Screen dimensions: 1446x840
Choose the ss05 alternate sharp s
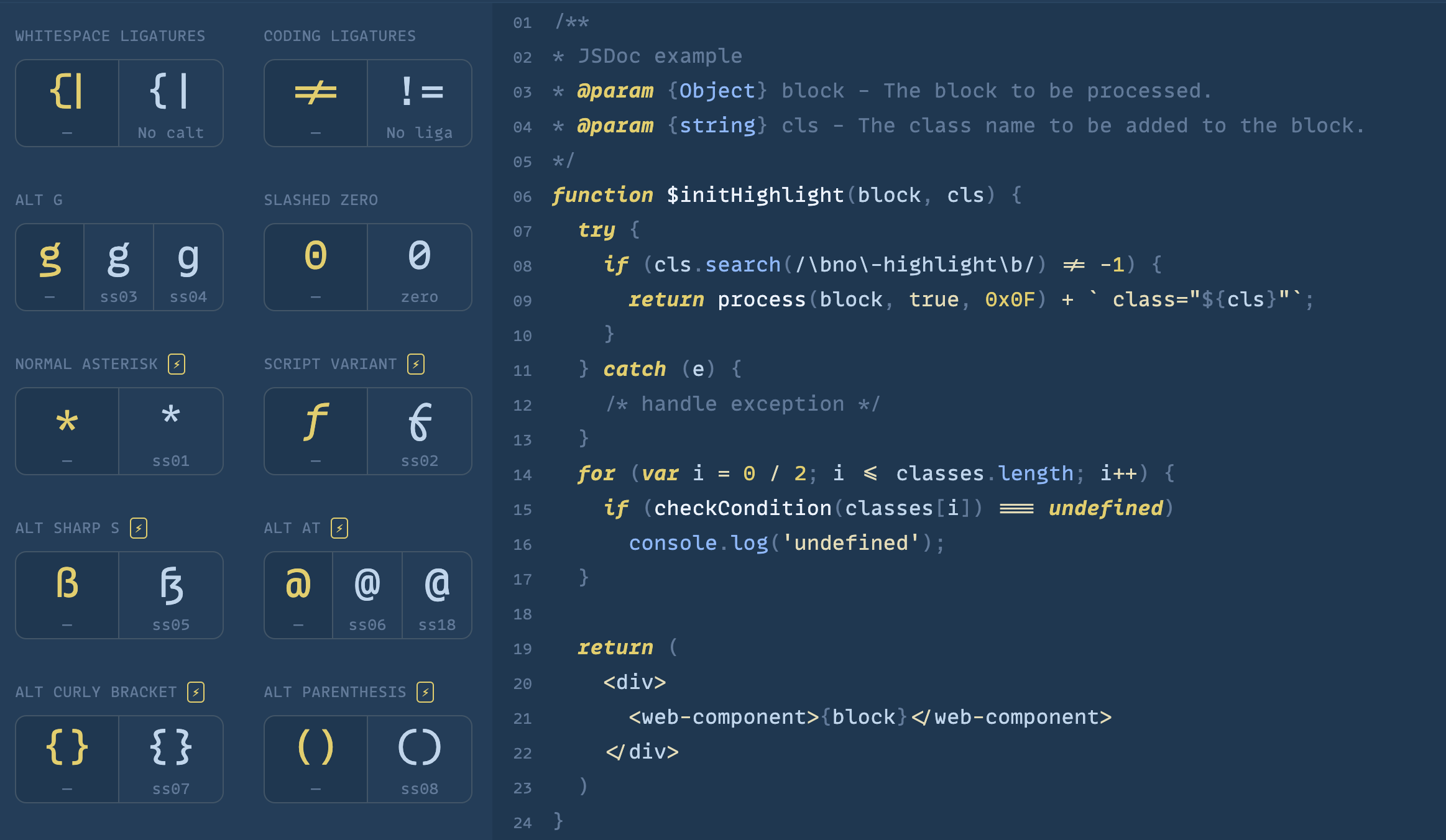tap(171, 595)
